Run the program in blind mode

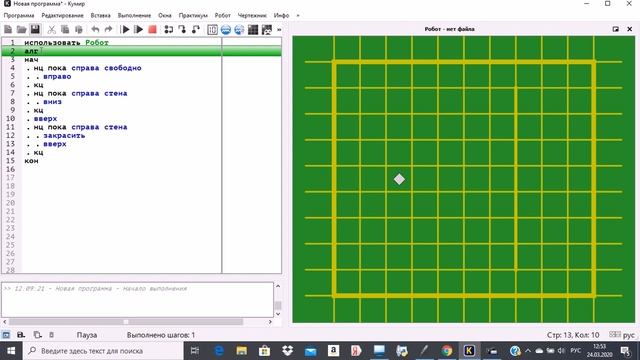(x=139, y=29)
